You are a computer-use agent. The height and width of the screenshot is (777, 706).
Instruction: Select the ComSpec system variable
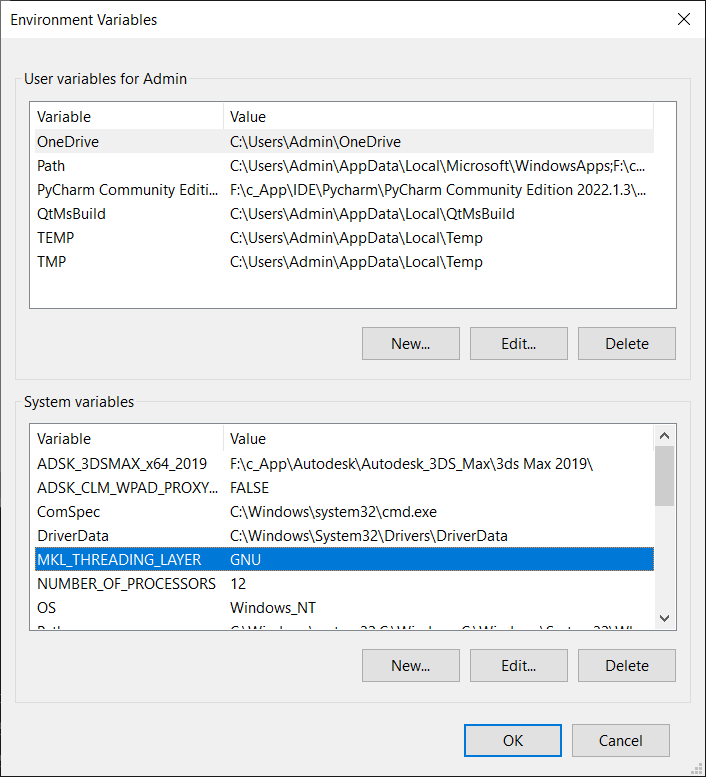coord(68,512)
